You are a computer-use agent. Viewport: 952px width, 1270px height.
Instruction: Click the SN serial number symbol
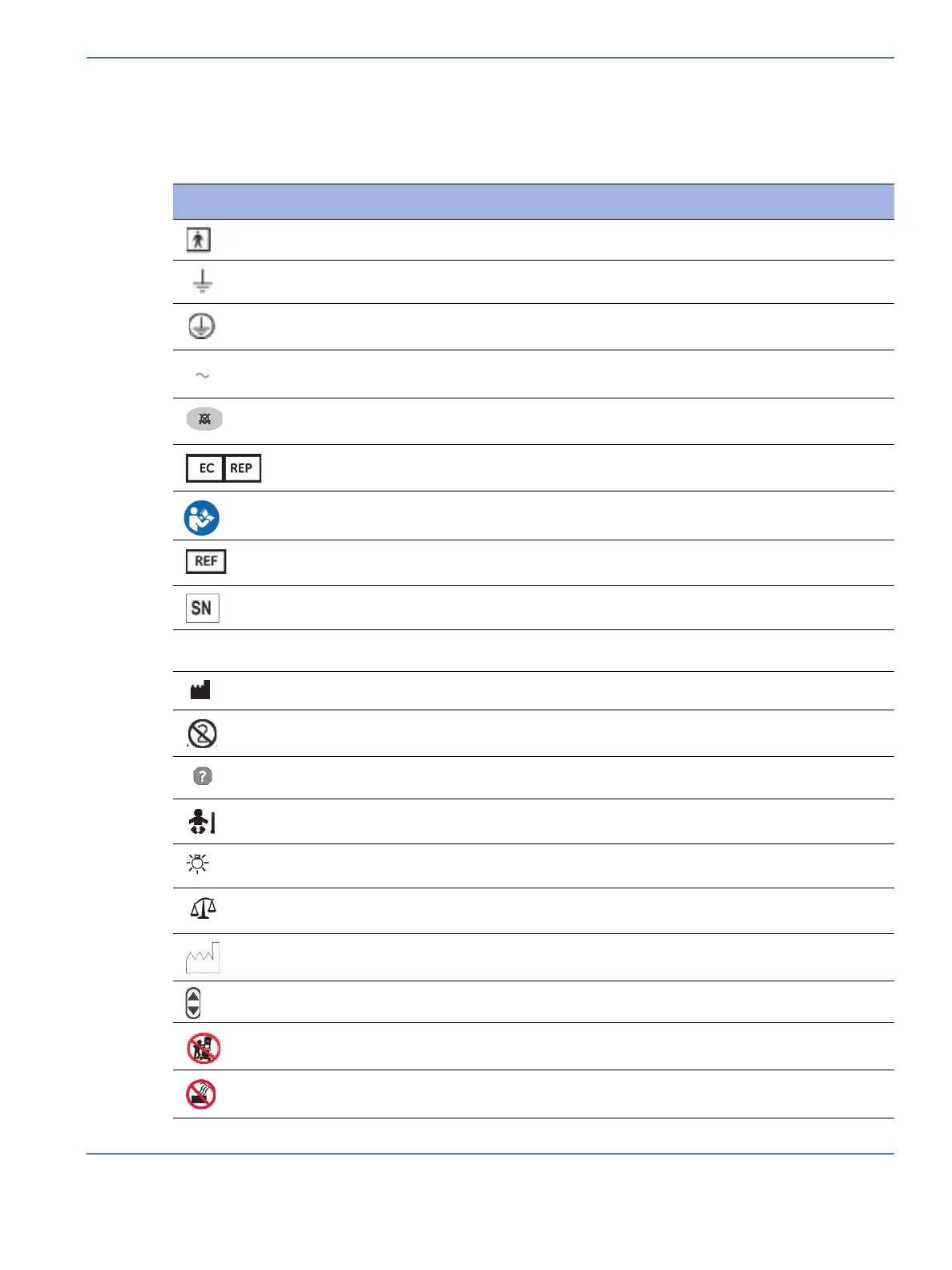[x=202, y=608]
